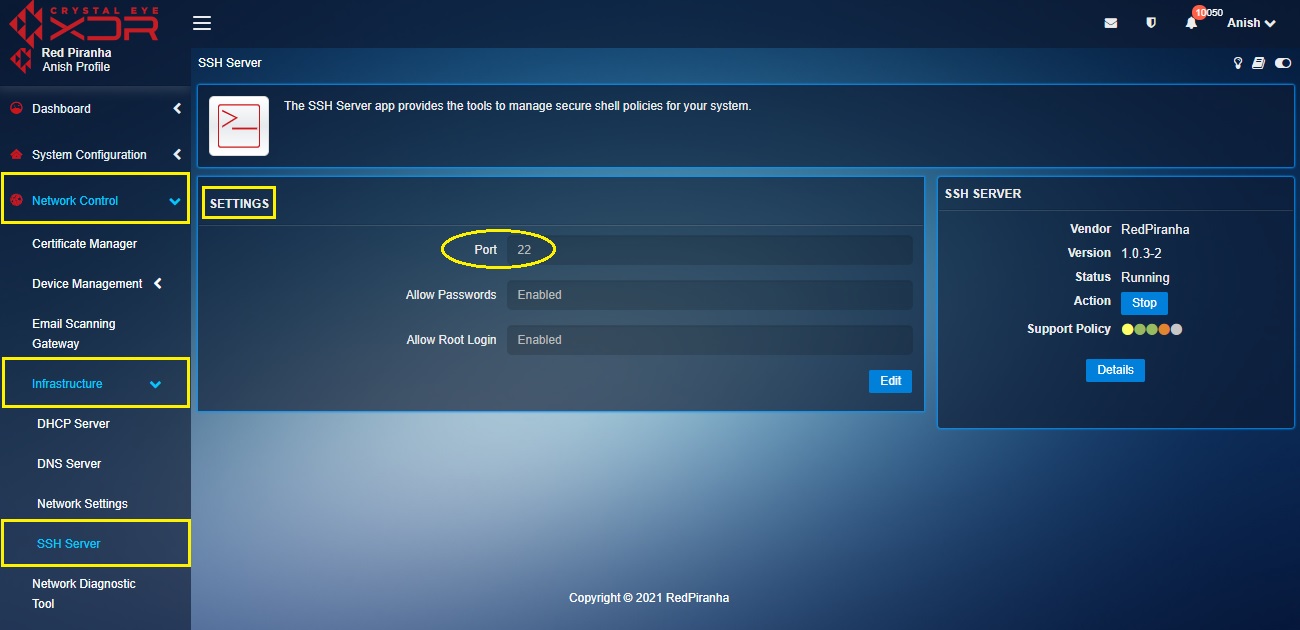Viewport: 1300px width, 630px height.
Task: Click the Allow Root Login field
Action: click(710, 340)
